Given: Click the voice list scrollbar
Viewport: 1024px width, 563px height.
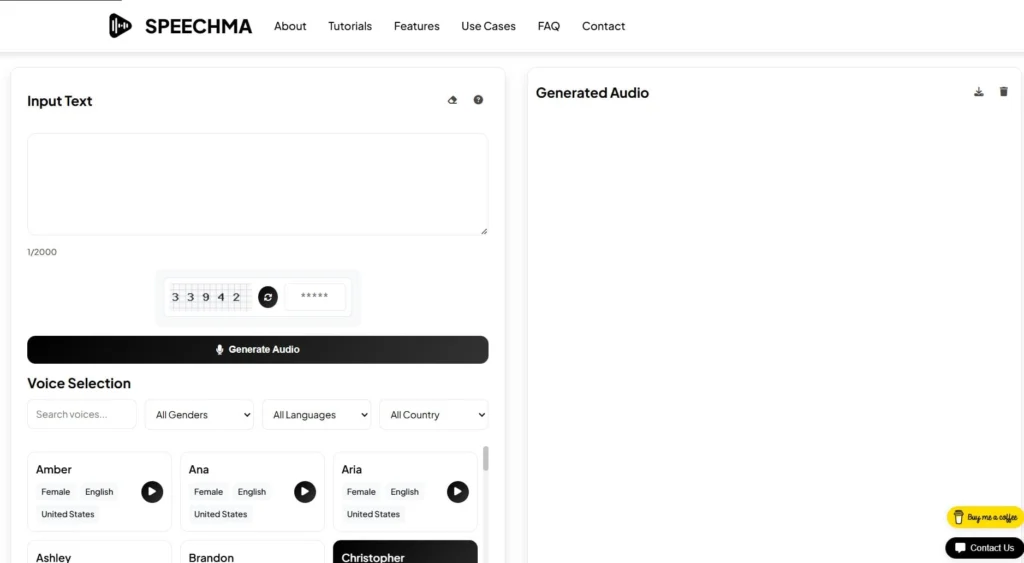Looking at the screenshot, I should (x=485, y=458).
